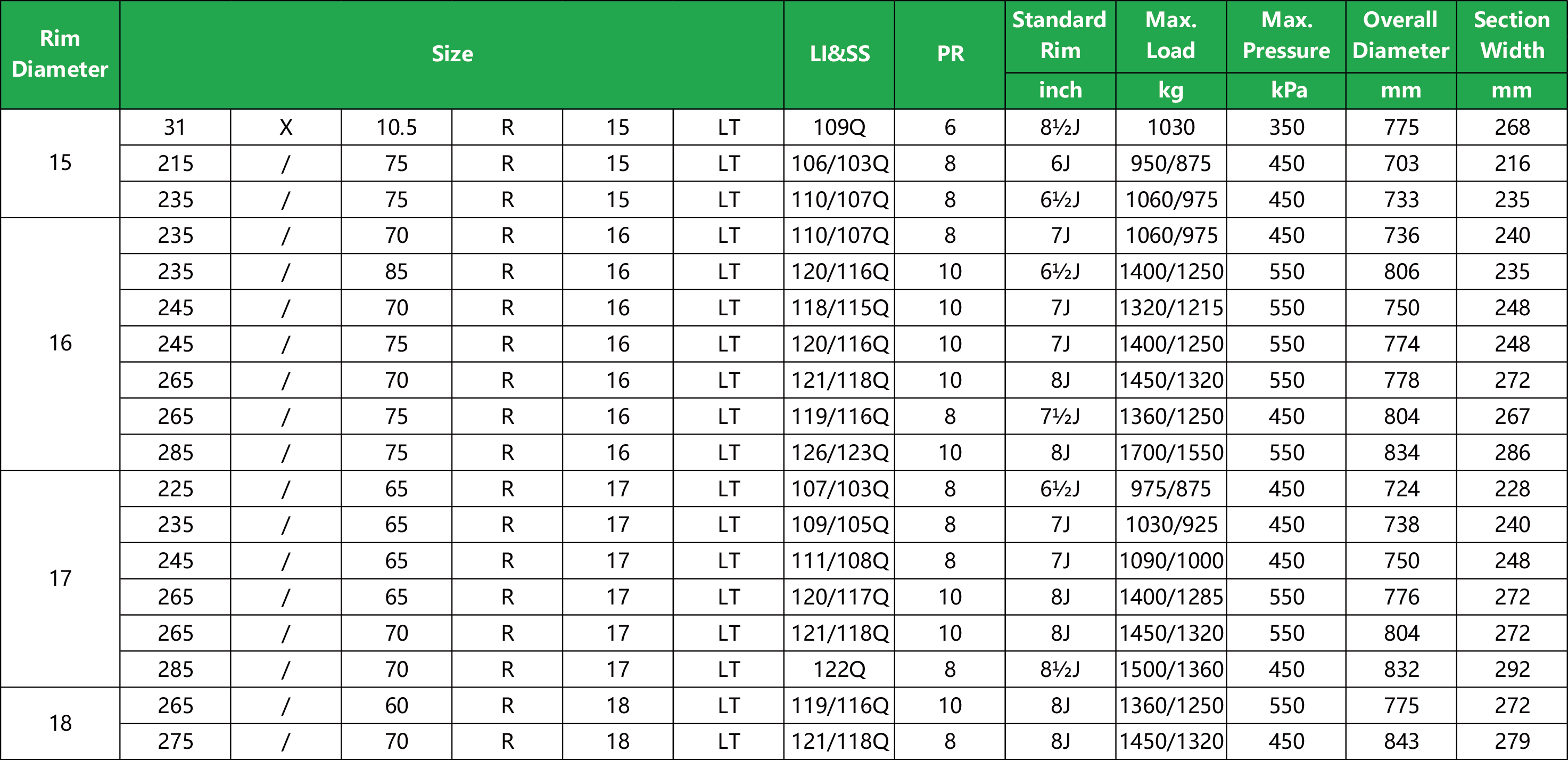Click the 111/108Q cell
1568x760 pixels.
click(839, 561)
